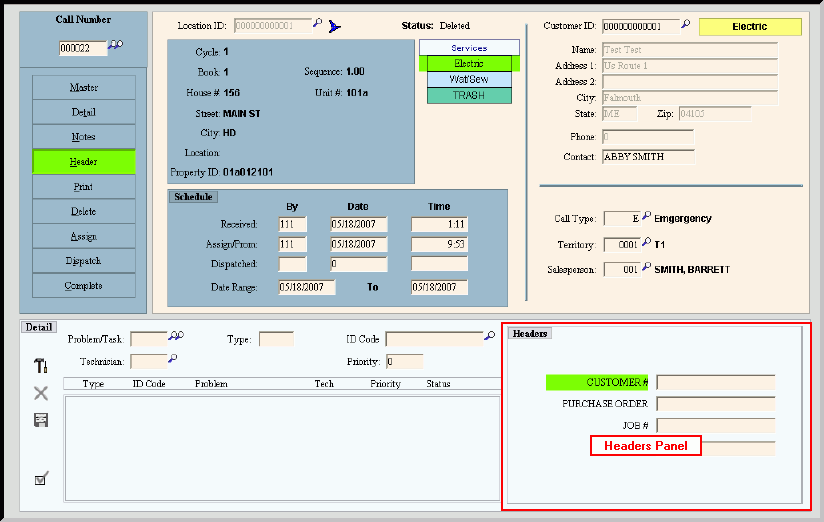Screen dimensions: 824x522
Task: Open the Customer ID lookup magnifier
Action: 686,25
